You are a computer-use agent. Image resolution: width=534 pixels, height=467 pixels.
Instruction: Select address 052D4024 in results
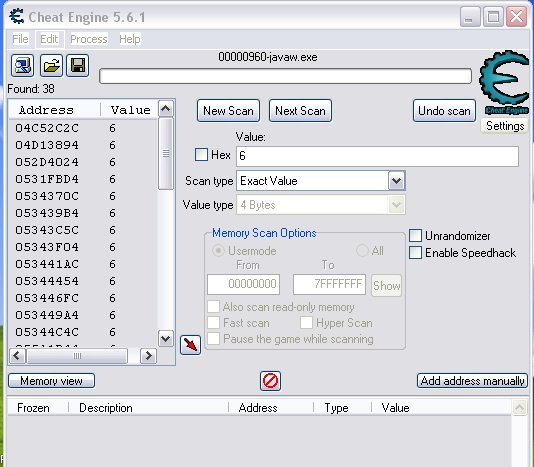click(x=47, y=162)
